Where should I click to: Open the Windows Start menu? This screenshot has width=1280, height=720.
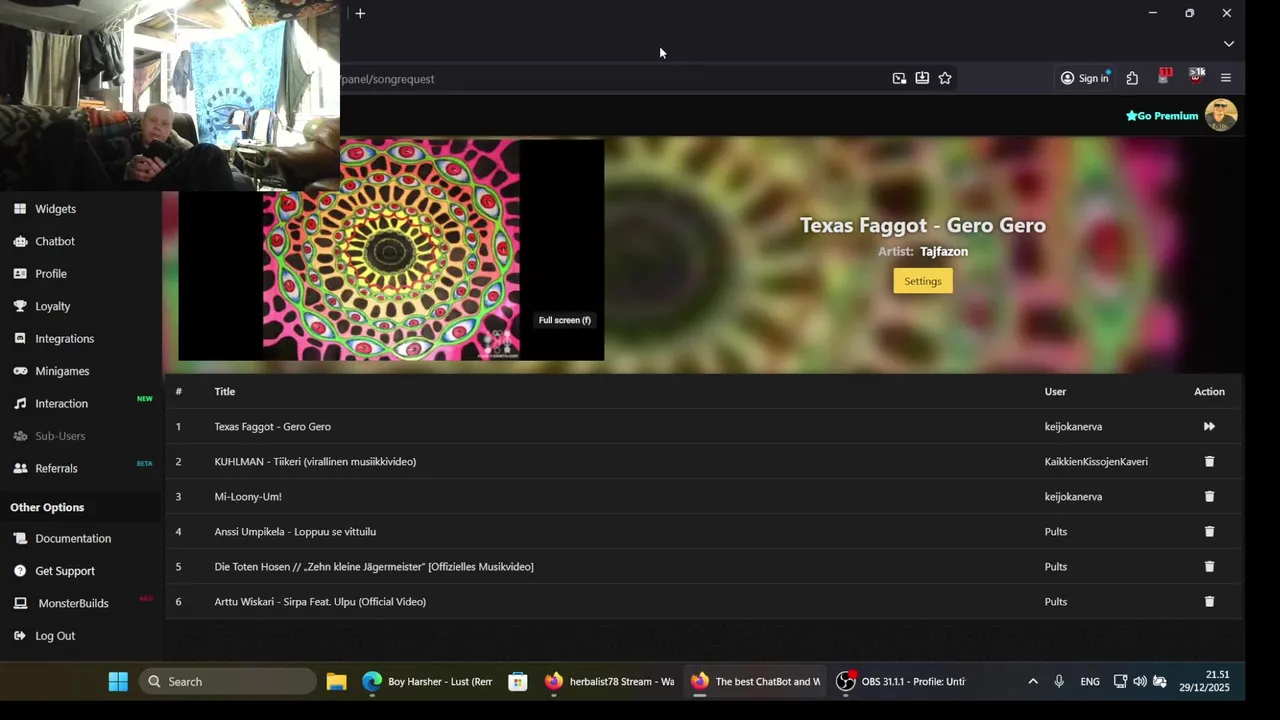coord(118,682)
